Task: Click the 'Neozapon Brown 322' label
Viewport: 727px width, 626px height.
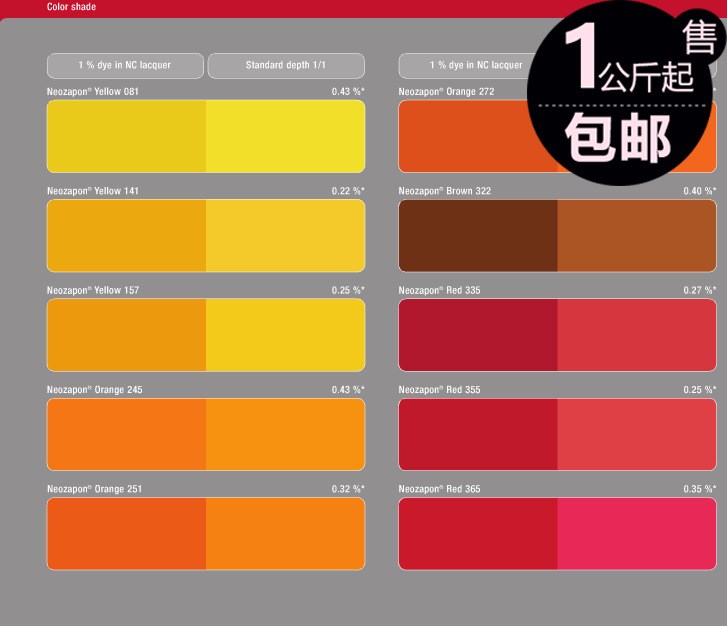Action: pos(445,191)
